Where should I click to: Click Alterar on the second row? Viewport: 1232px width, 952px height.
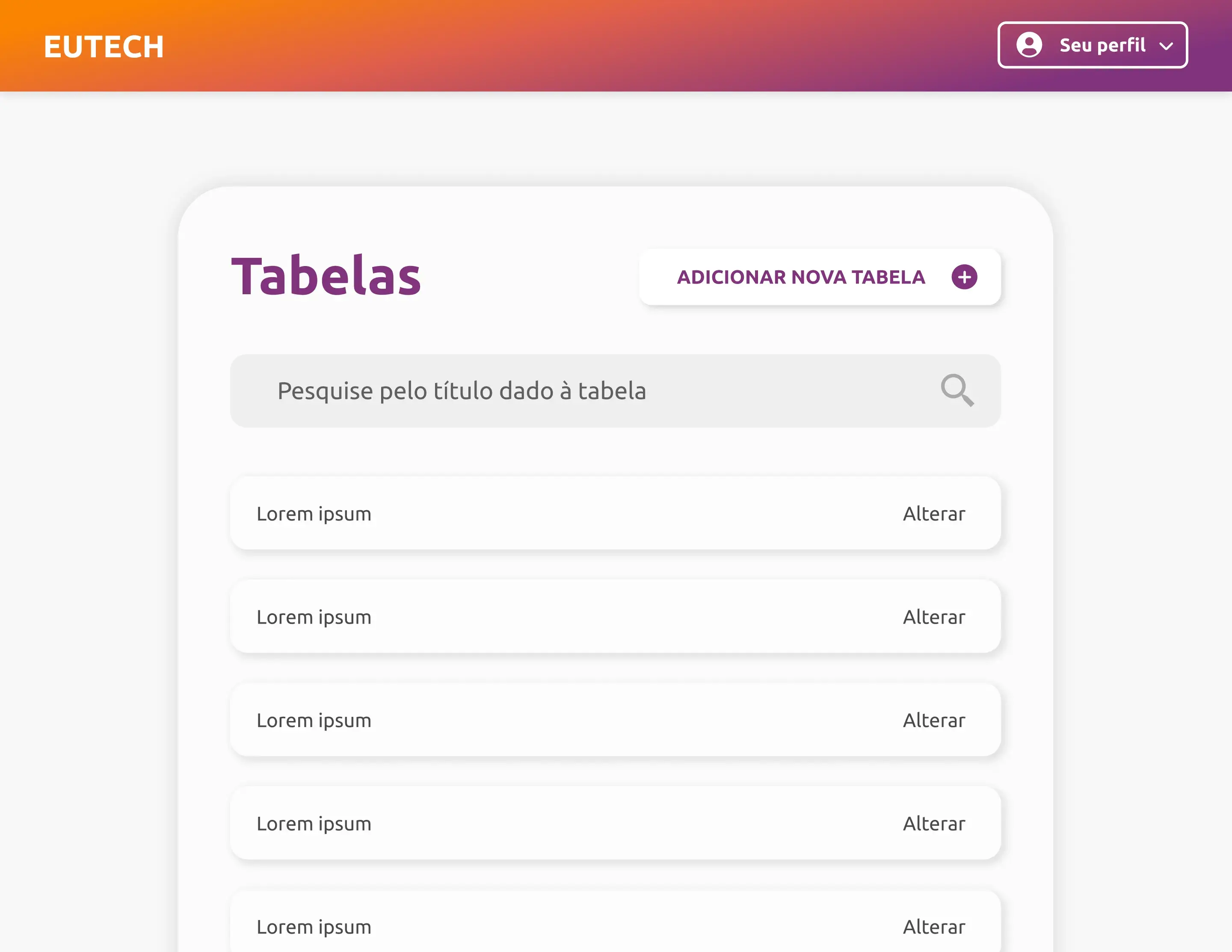pyautogui.click(x=933, y=617)
